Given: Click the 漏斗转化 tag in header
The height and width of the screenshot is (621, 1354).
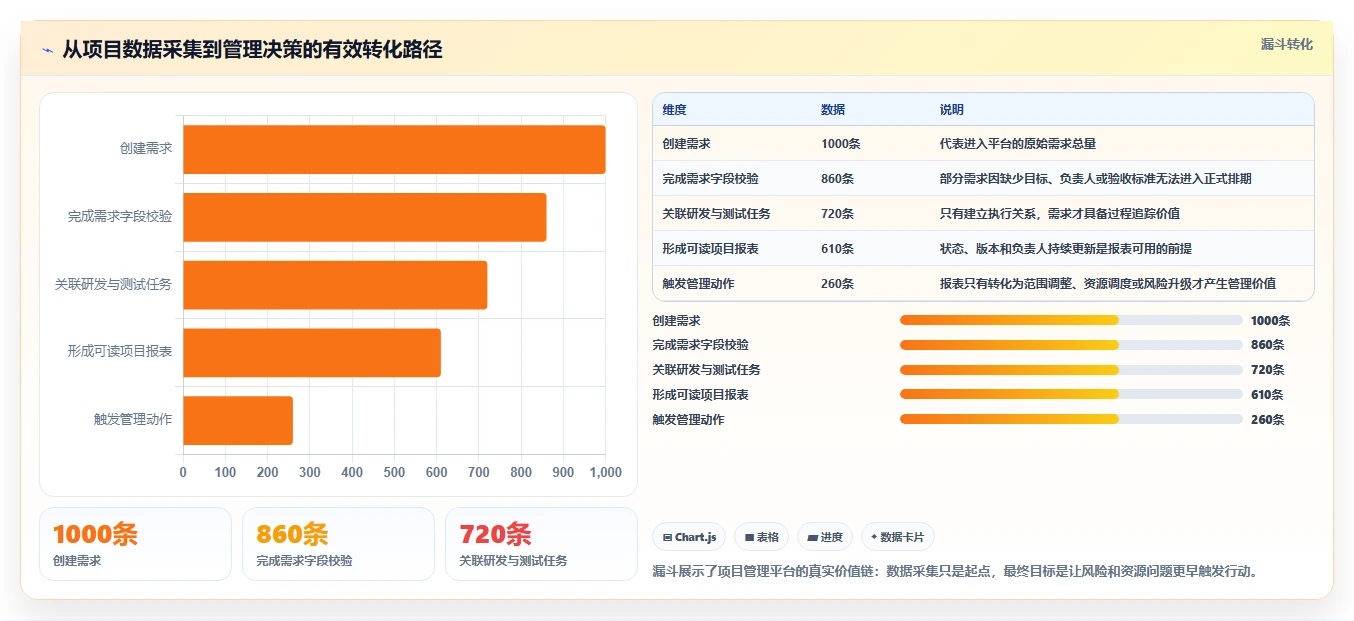Looking at the screenshot, I should [x=1286, y=45].
